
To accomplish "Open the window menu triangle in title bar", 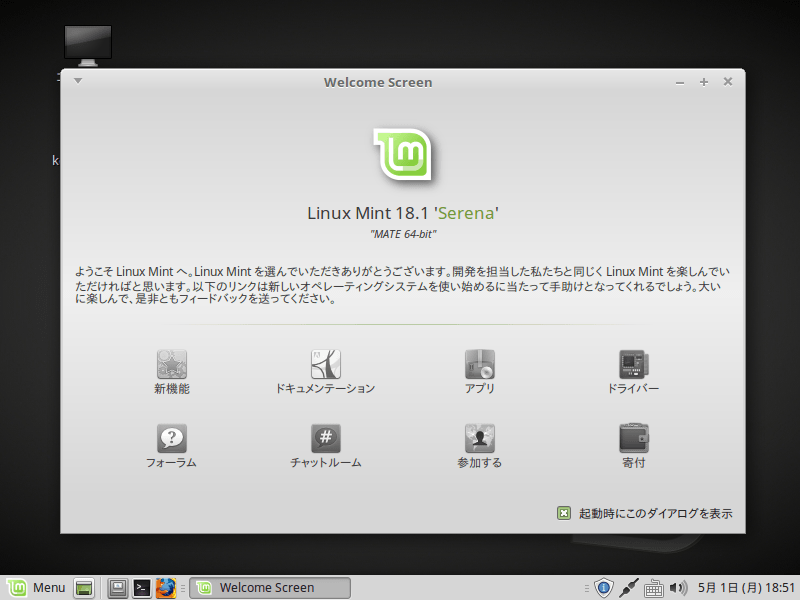I will (x=77, y=81).
